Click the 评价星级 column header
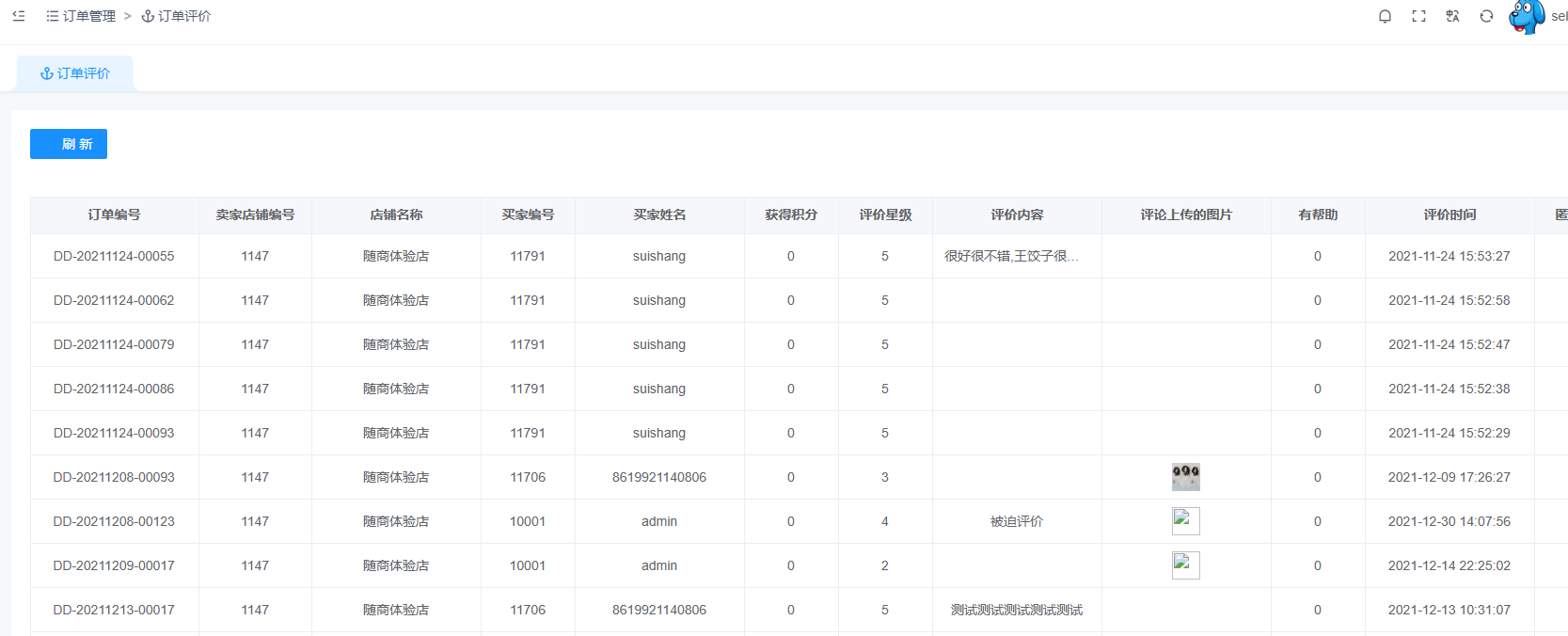 (x=885, y=215)
